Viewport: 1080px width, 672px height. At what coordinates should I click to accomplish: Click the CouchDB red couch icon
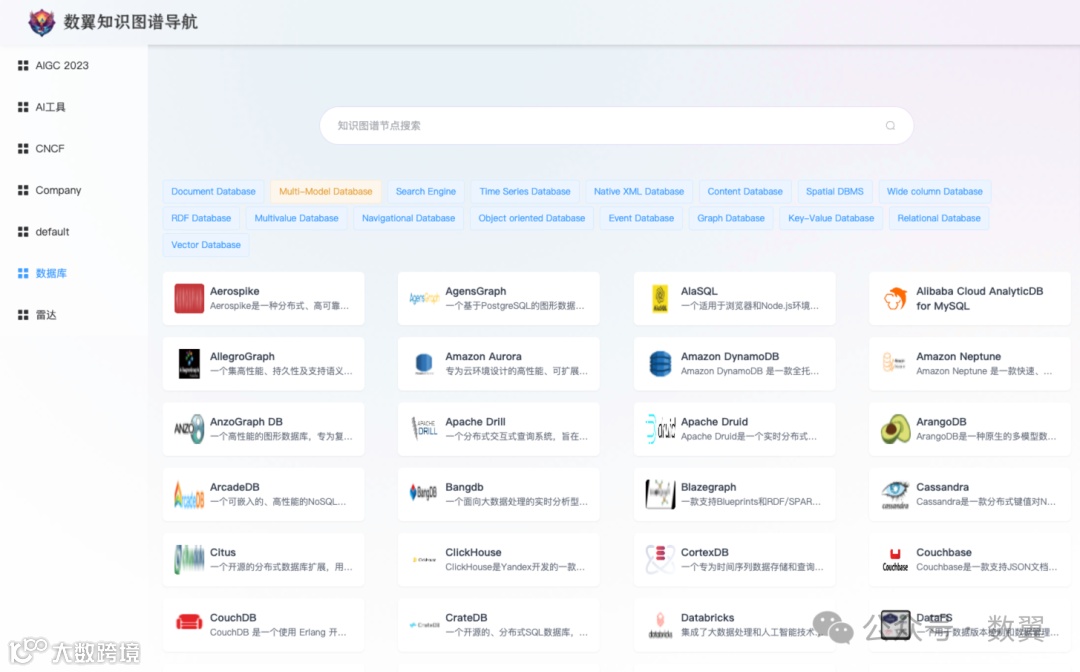189,622
